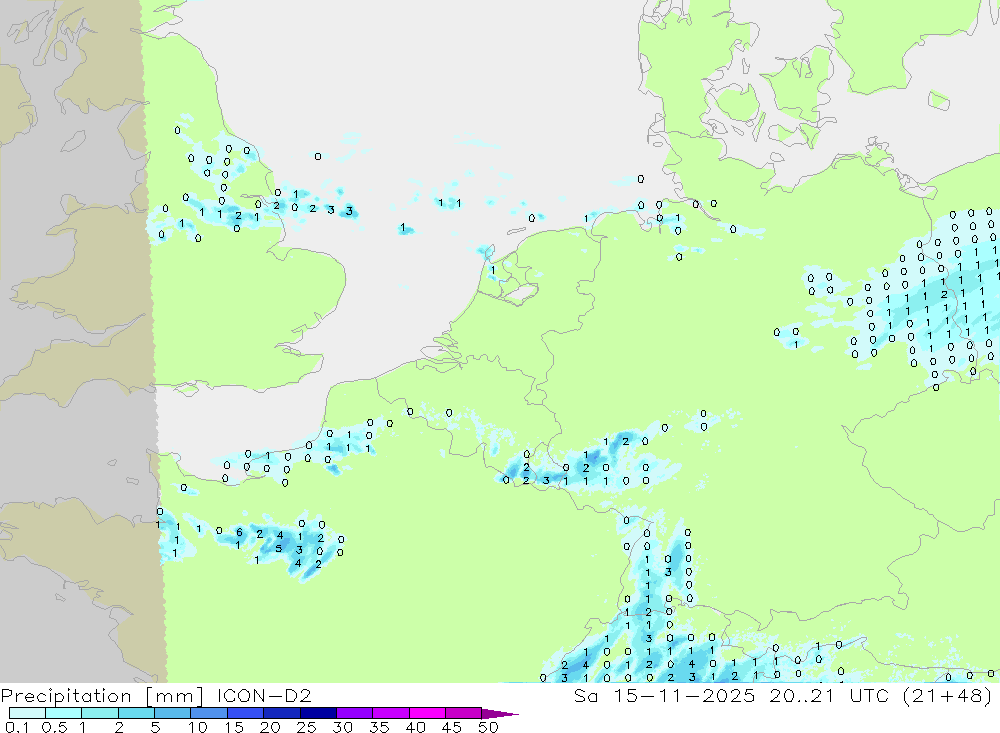
Task: Click the '[mm]' unit label
Action: [x=175, y=695]
